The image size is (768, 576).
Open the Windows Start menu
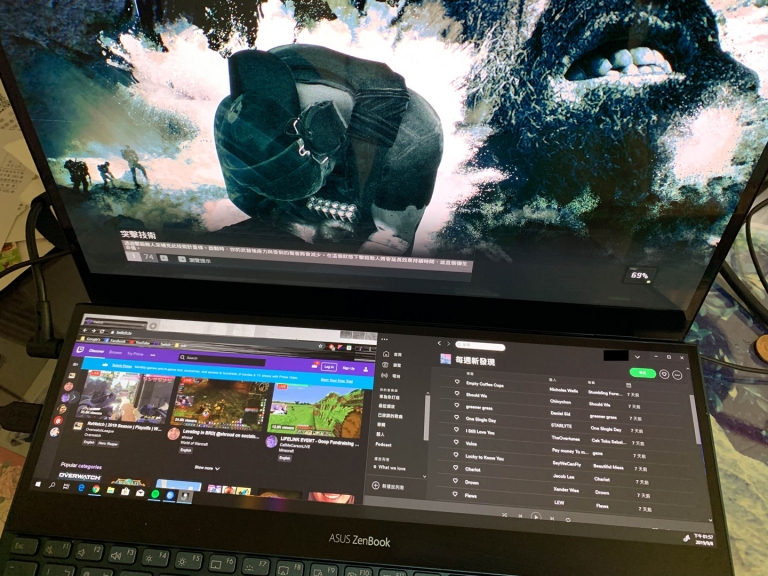pos(38,484)
